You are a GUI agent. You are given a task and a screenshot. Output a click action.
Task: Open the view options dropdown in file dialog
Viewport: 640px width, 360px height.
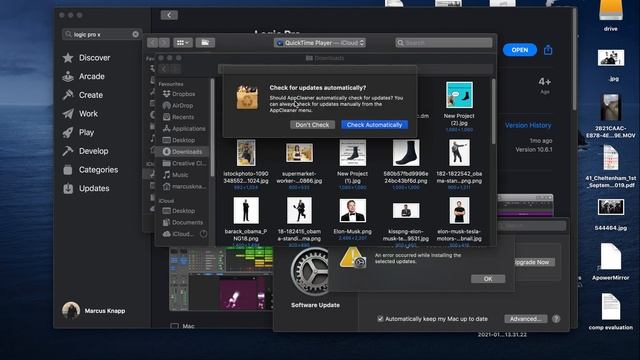pyautogui.click(x=182, y=42)
